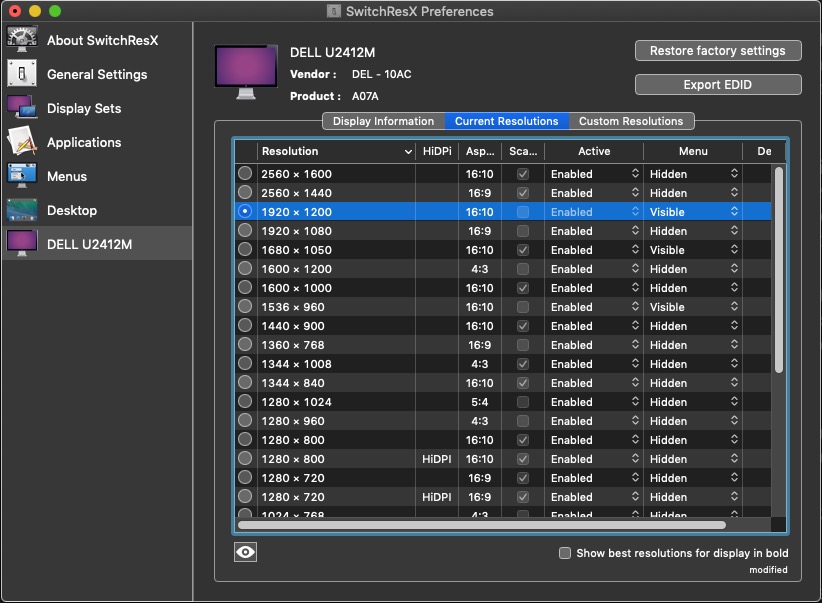Switch to the Custom Resolutions tab
Viewport: 822px width, 603px height.
click(631, 121)
